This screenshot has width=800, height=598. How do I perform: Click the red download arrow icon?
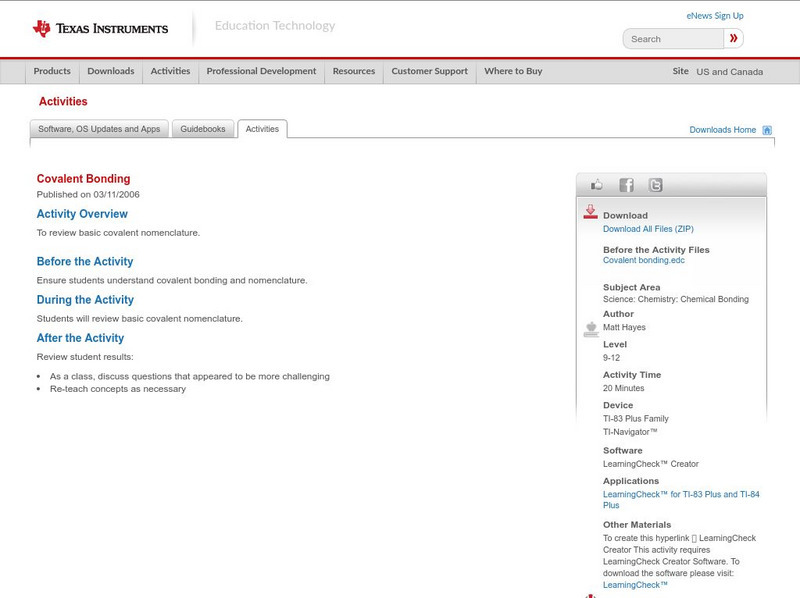(x=590, y=212)
